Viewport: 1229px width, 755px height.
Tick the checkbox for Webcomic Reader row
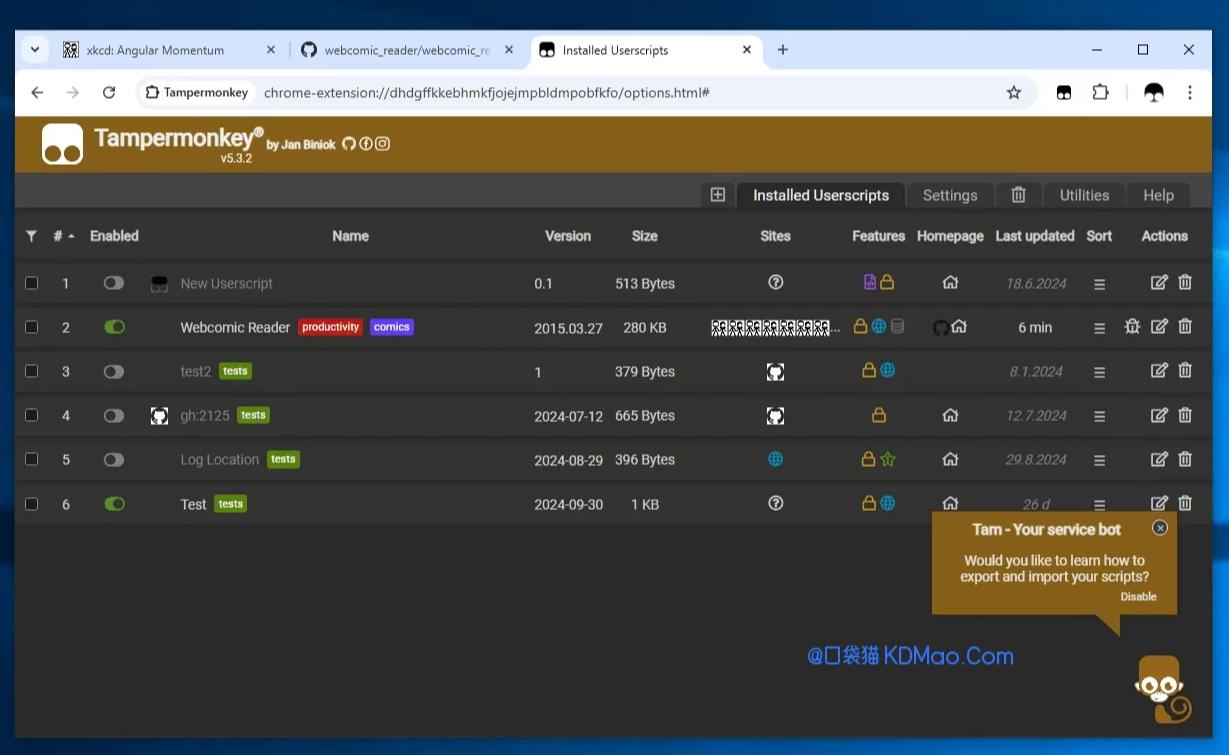[x=31, y=327]
